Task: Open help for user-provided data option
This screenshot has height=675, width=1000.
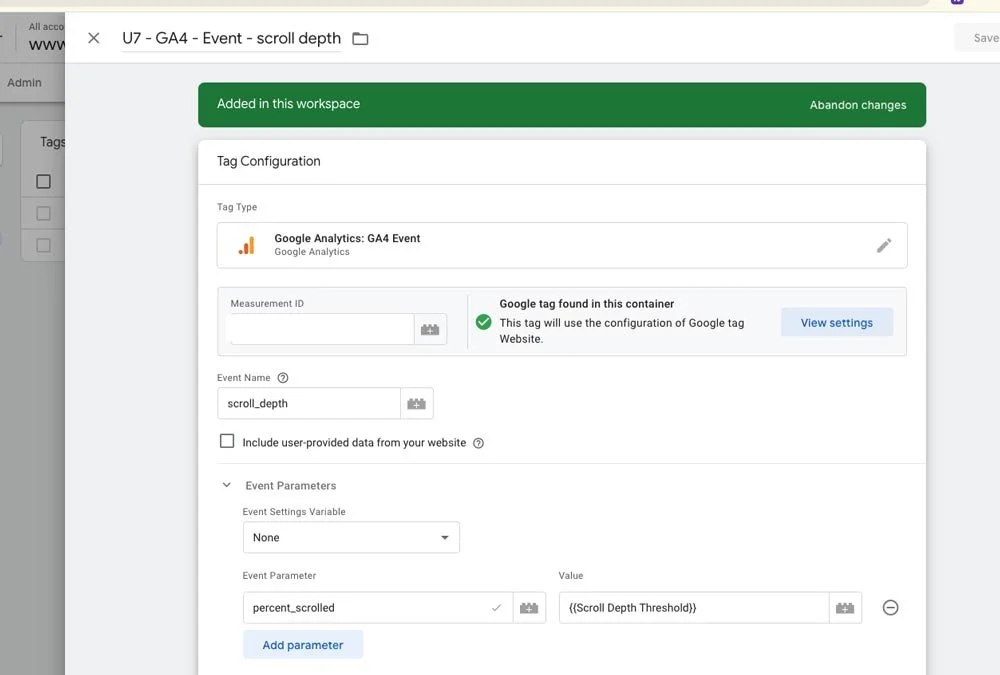Action: pos(478,443)
